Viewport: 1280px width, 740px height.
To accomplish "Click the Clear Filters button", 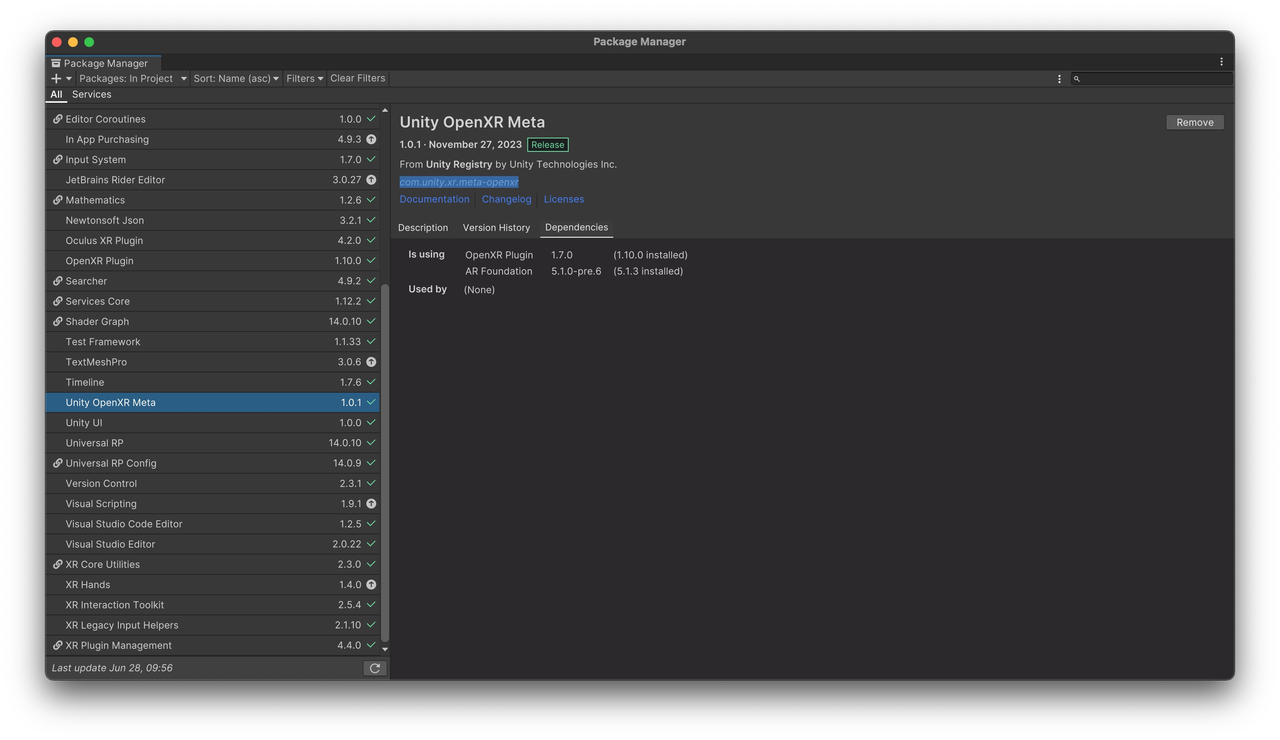I will (357, 78).
